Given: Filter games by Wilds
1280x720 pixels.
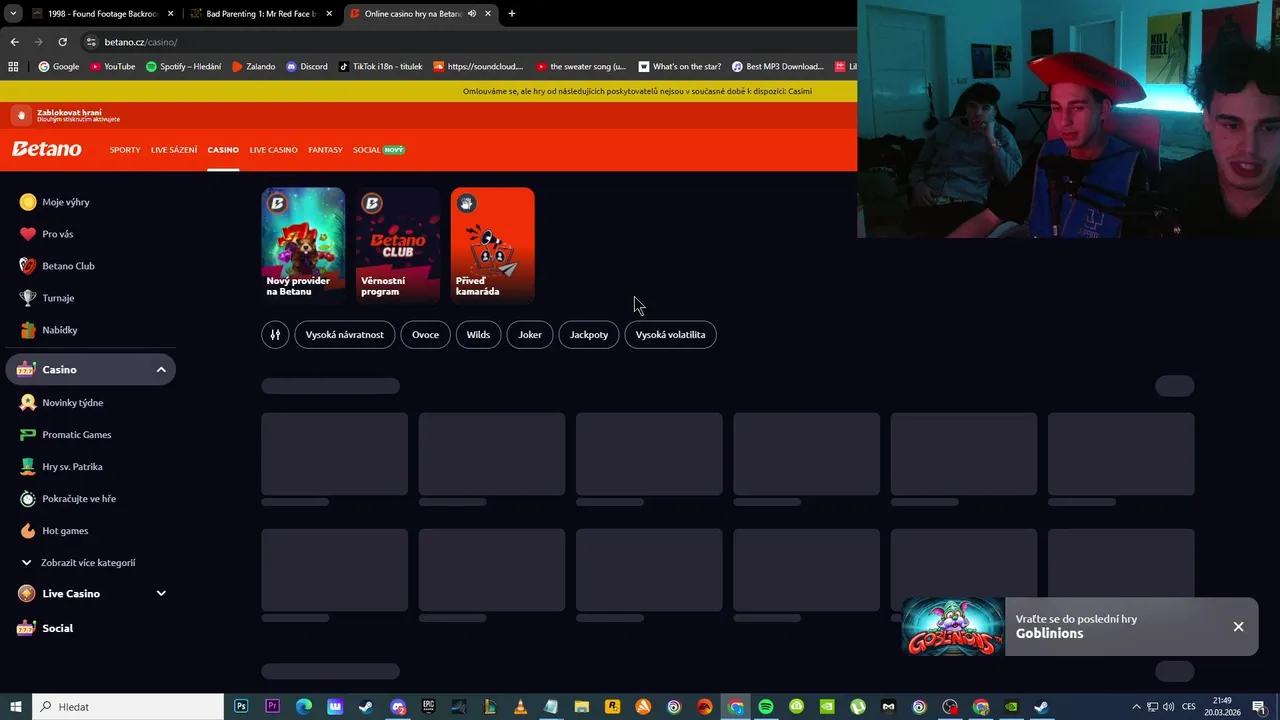Looking at the screenshot, I should pos(478,335).
